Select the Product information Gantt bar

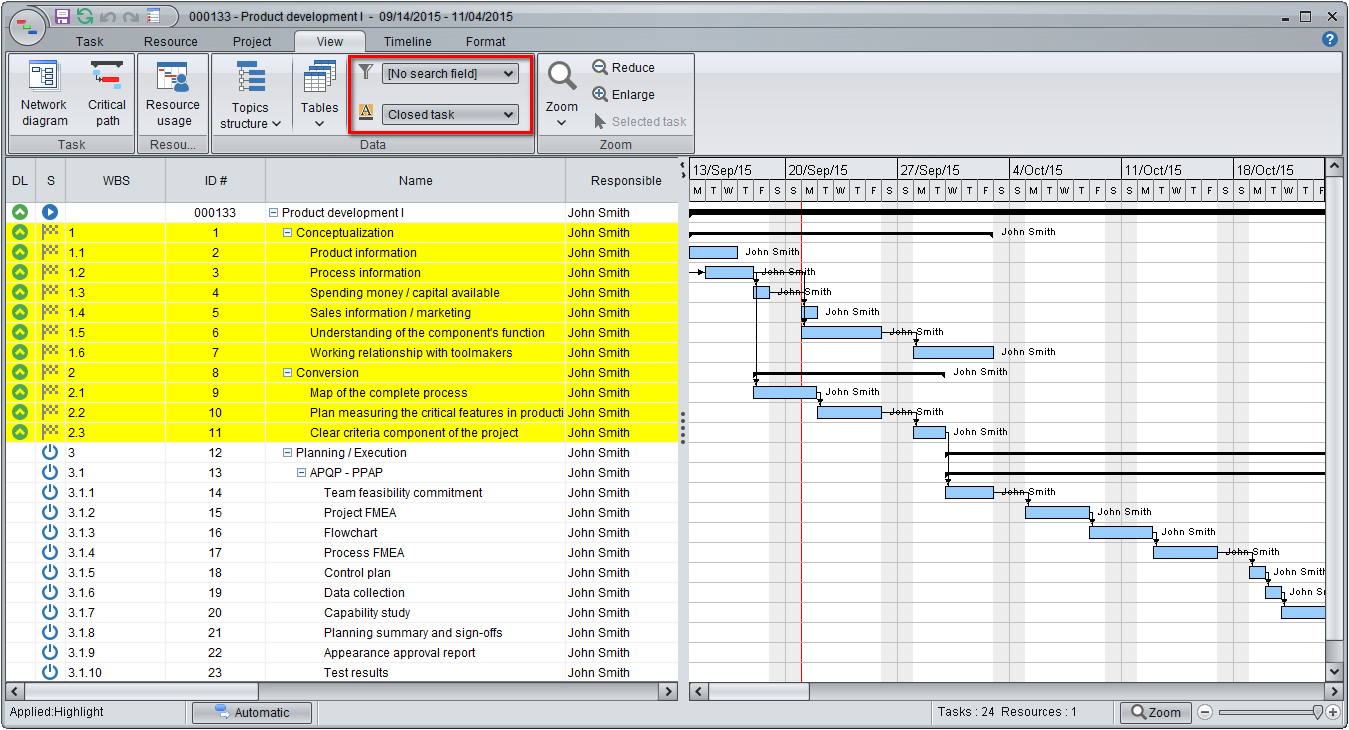tap(713, 252)
